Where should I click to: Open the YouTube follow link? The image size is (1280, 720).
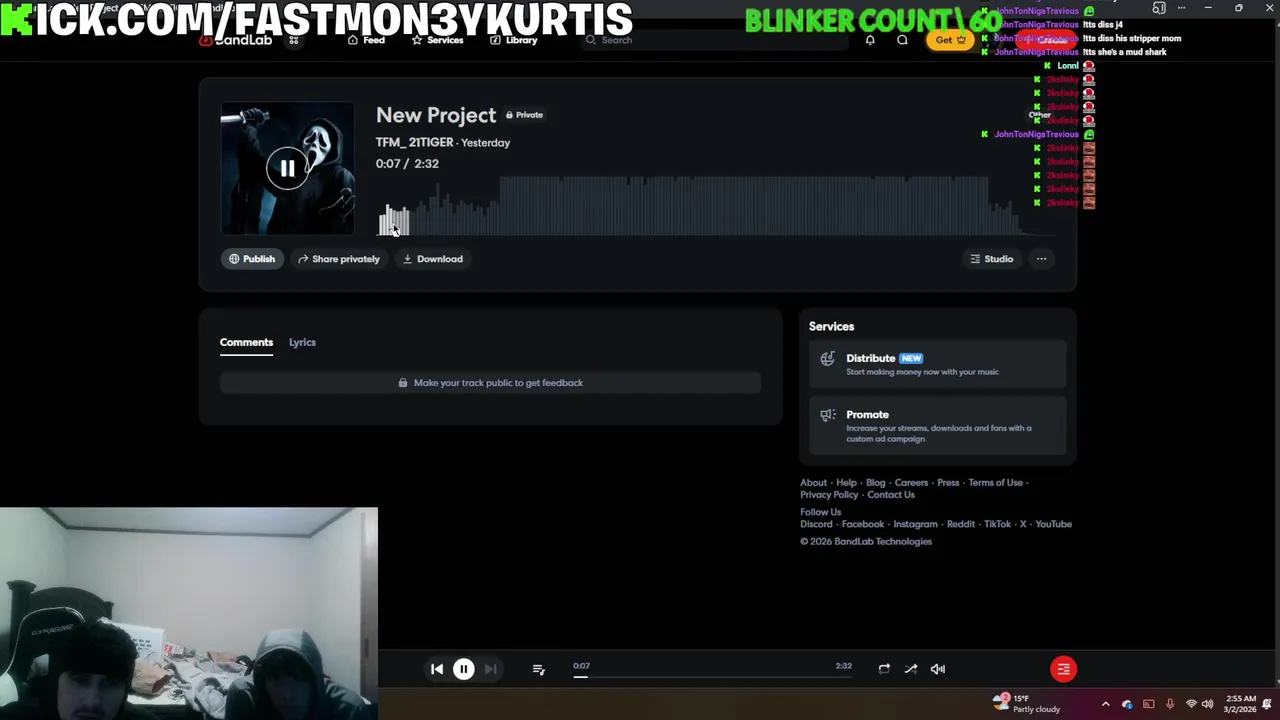pyautogui.click(x=1053, y=524)
